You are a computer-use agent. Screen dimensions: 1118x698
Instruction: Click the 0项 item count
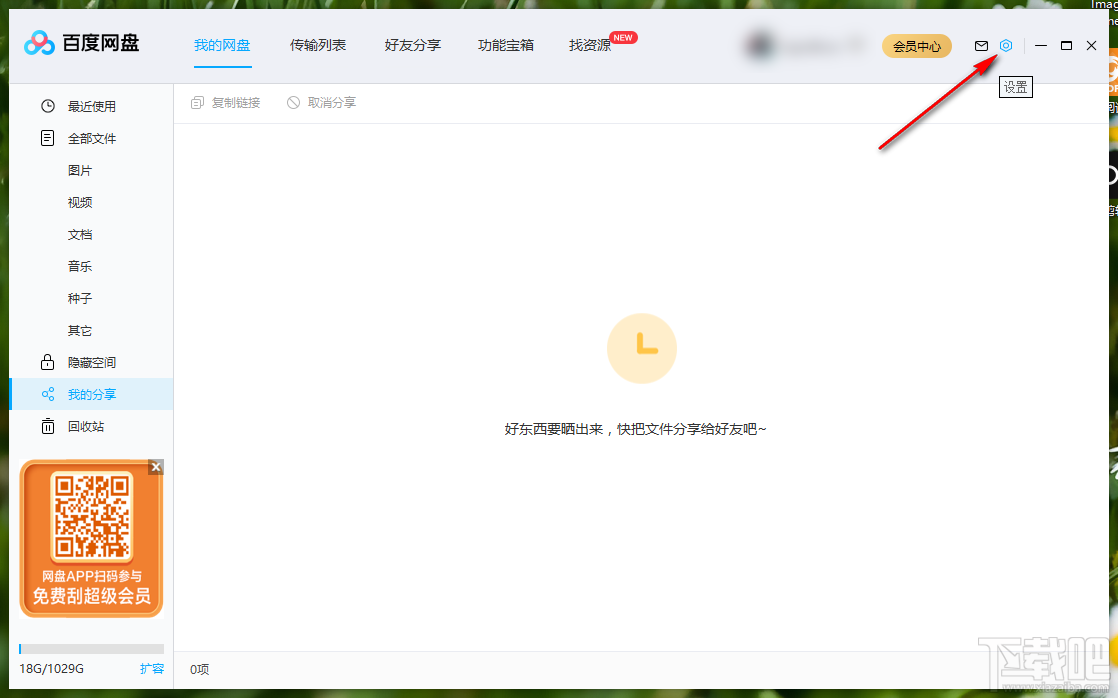coord(200,669)
